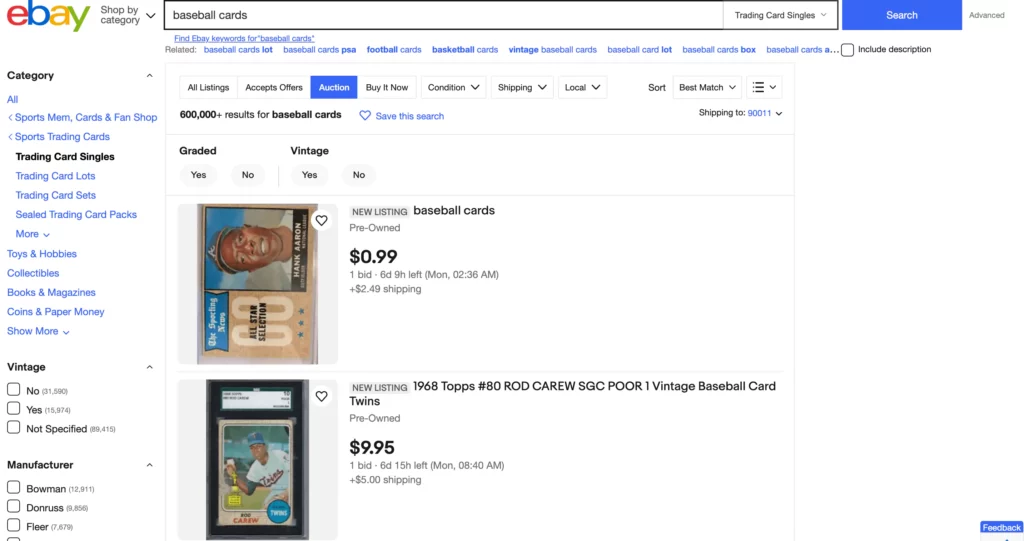Click heart icon beside Save this search
1024x541 pixels.
tap(365, 116)
